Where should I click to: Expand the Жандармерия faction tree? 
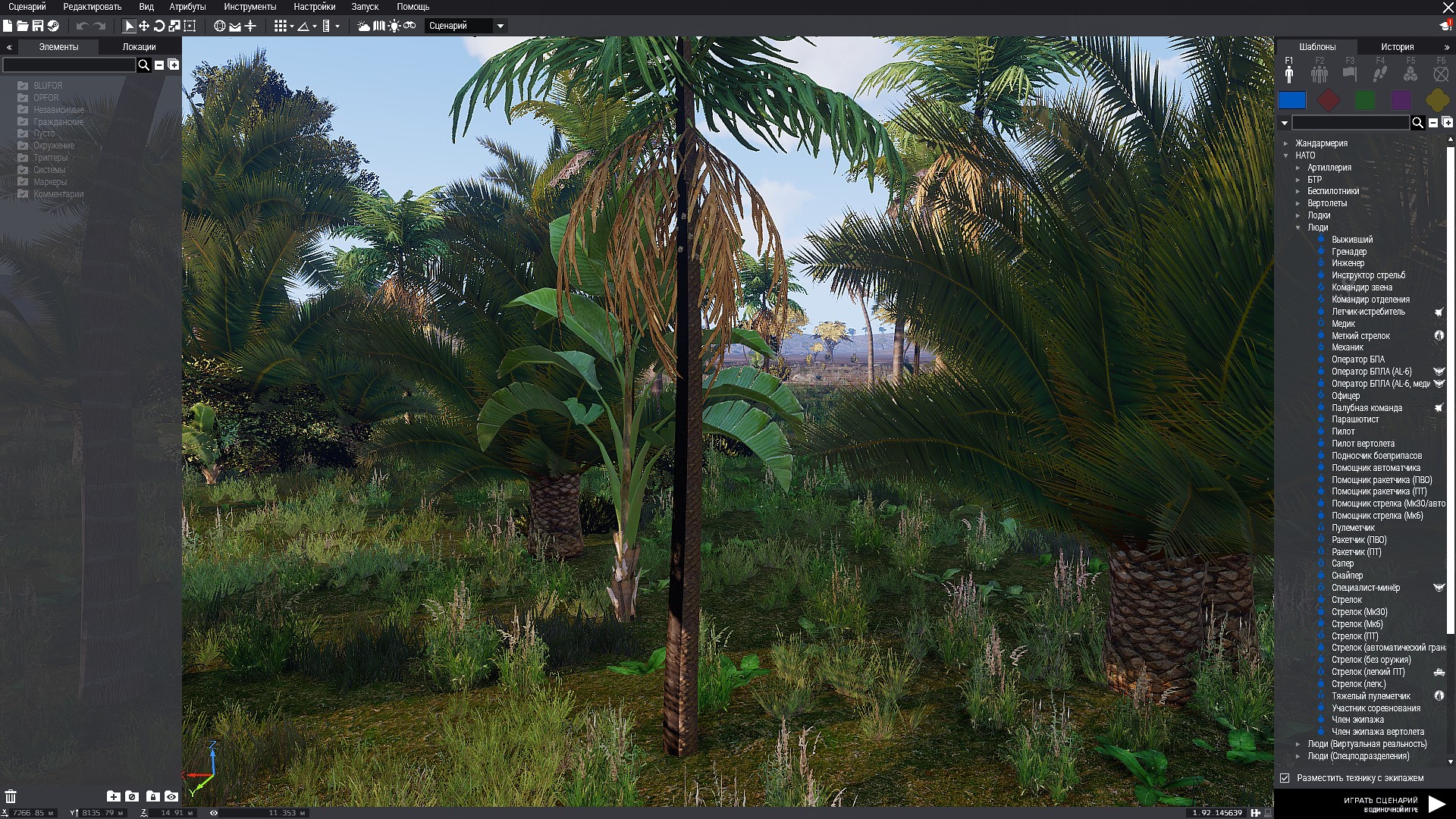[1286, 143]
